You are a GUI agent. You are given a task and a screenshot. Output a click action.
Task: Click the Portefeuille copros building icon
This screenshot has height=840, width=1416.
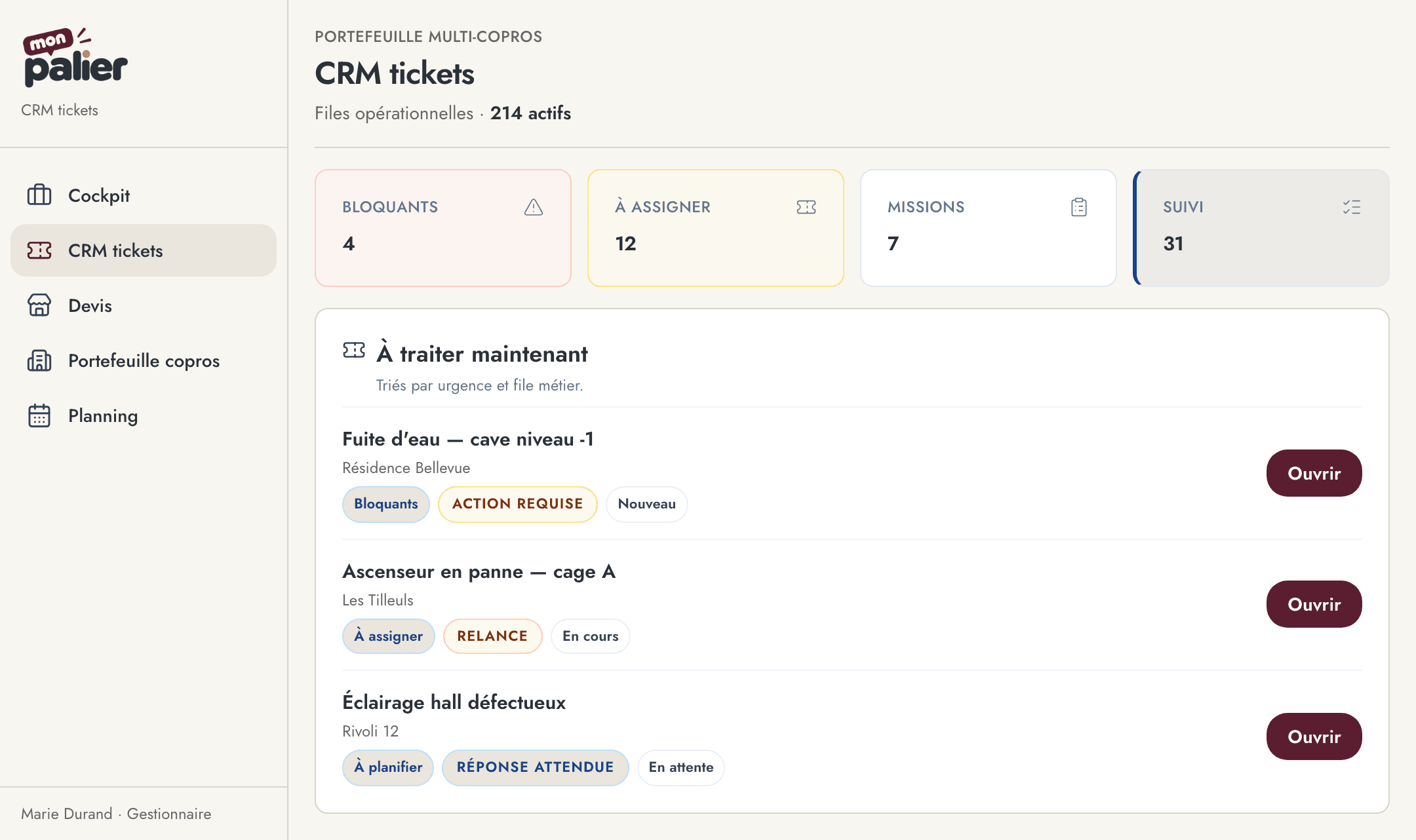pyautogui.click(x=39, y=360)
